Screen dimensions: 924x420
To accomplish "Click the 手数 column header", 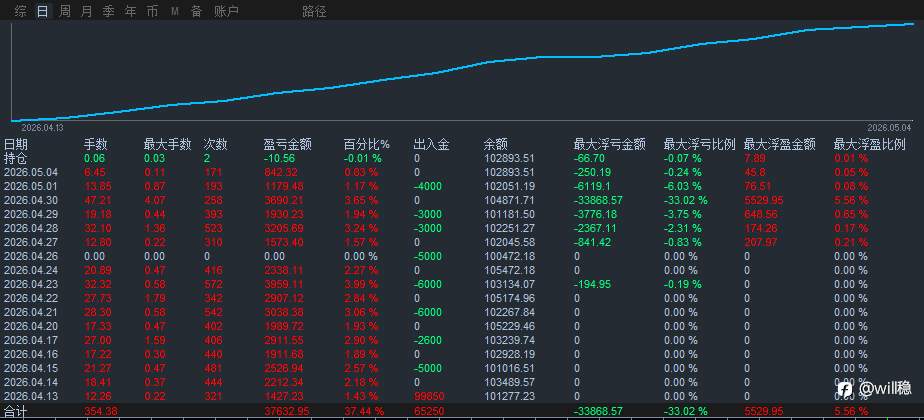I will pos(95,144).
